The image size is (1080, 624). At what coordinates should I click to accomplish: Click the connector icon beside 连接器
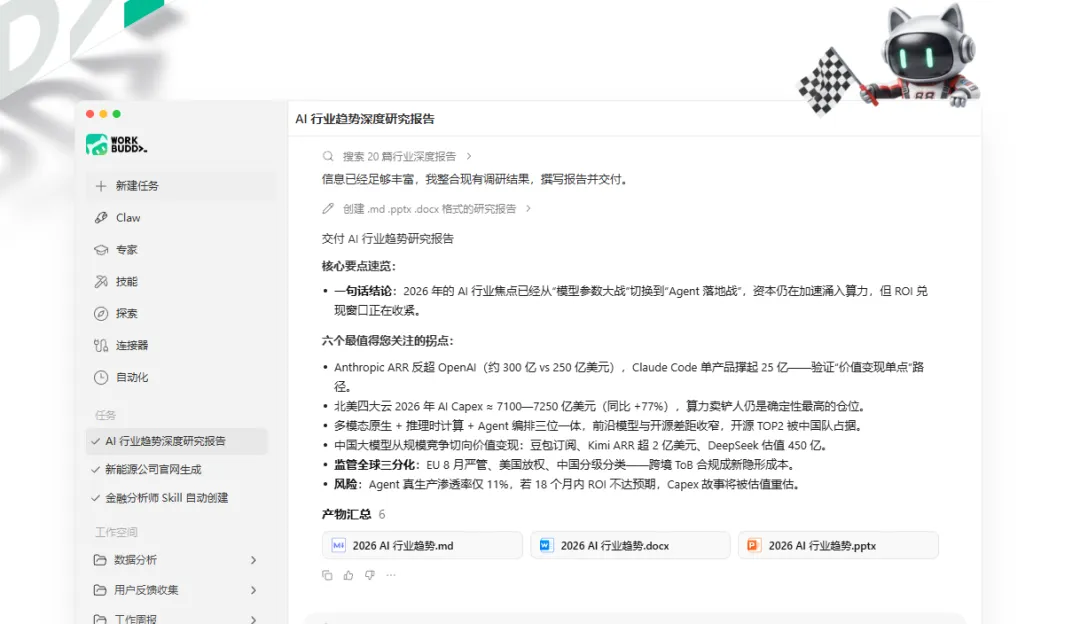click(101, 345)
